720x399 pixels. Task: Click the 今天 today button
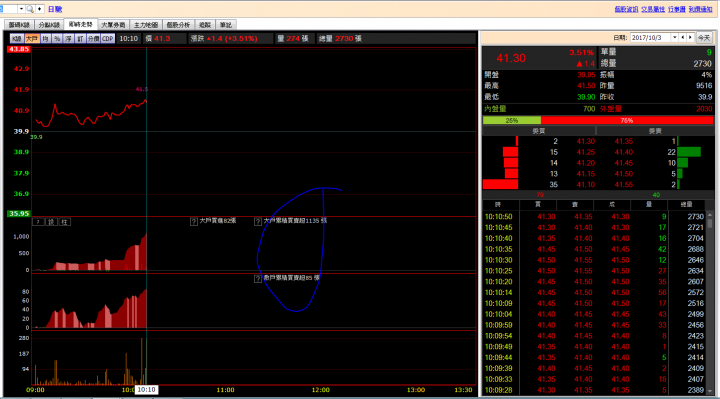point(704,38)
